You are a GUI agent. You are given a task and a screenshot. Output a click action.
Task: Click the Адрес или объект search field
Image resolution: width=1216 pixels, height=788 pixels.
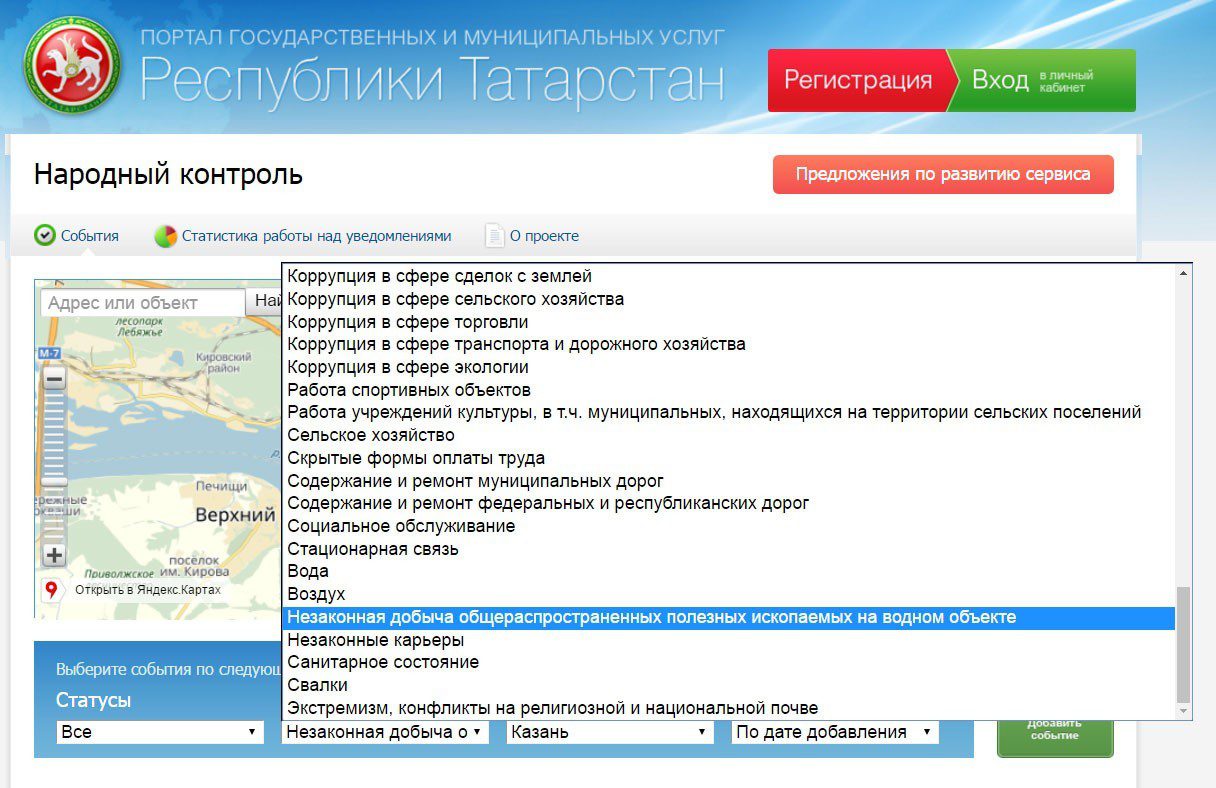[x=143, y=303]
